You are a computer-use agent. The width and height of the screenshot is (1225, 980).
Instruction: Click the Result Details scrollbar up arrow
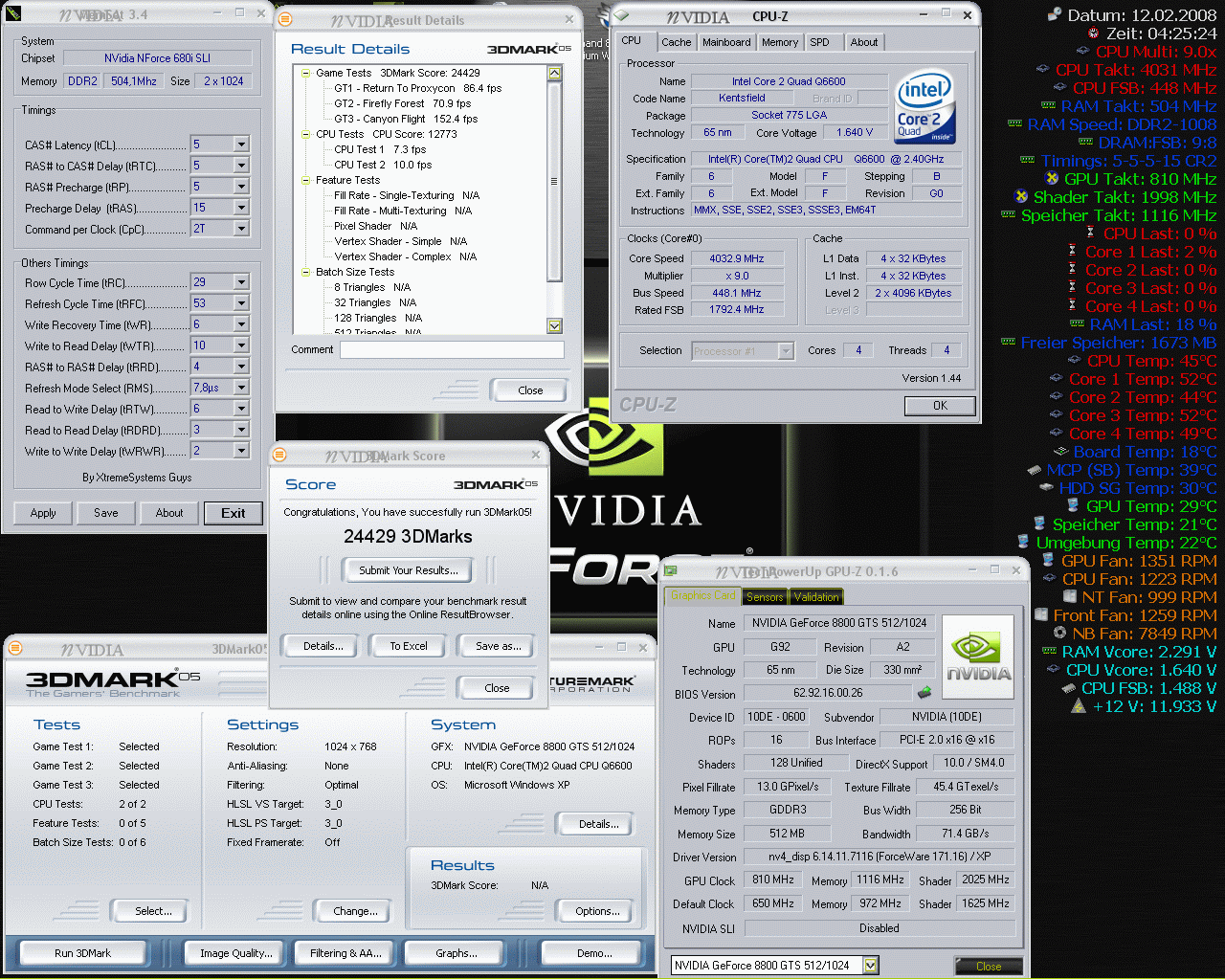(x=554, y=73)
